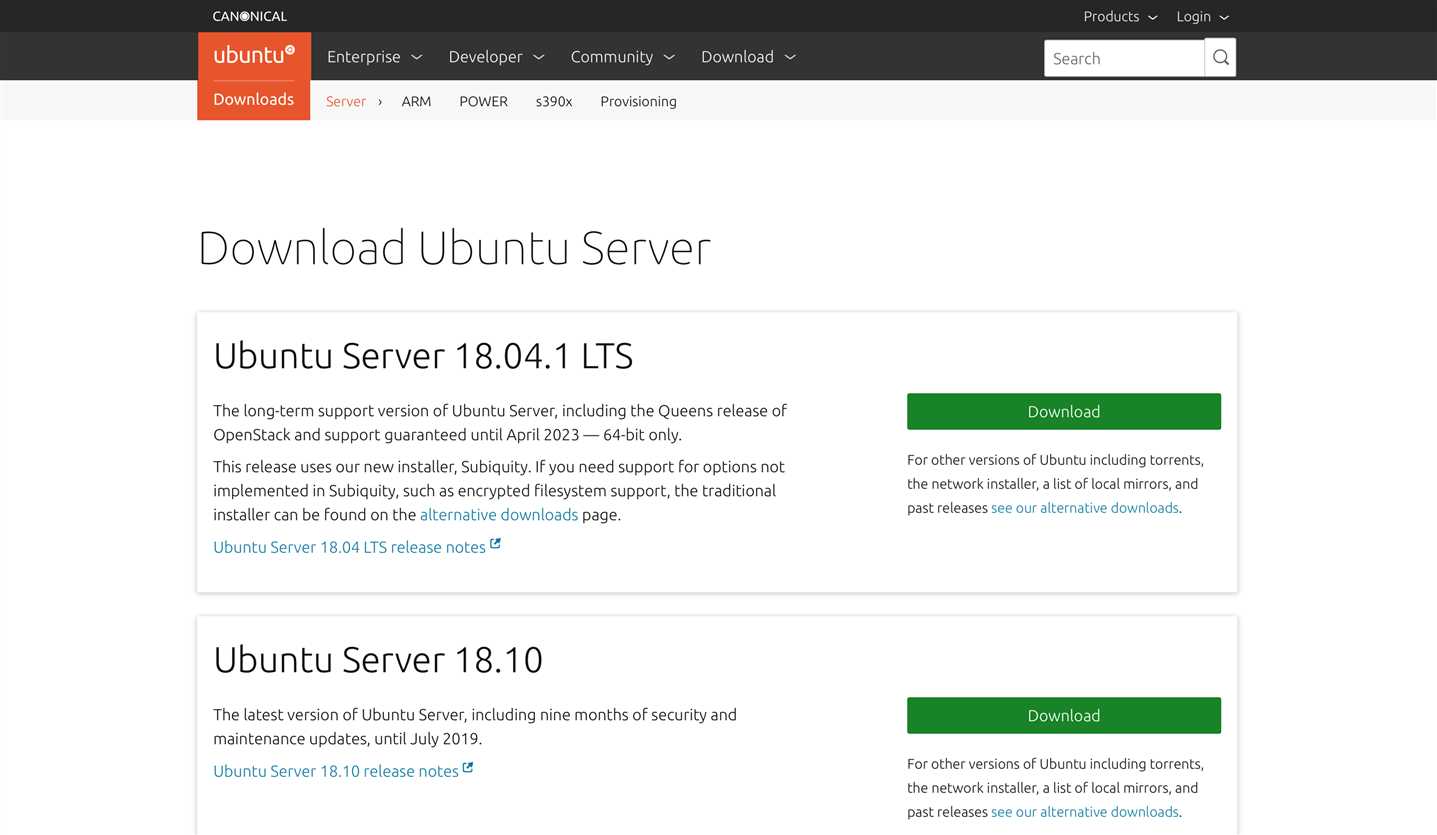
Task: Expand the Enterprise menu
Action: tap(375, 57)
